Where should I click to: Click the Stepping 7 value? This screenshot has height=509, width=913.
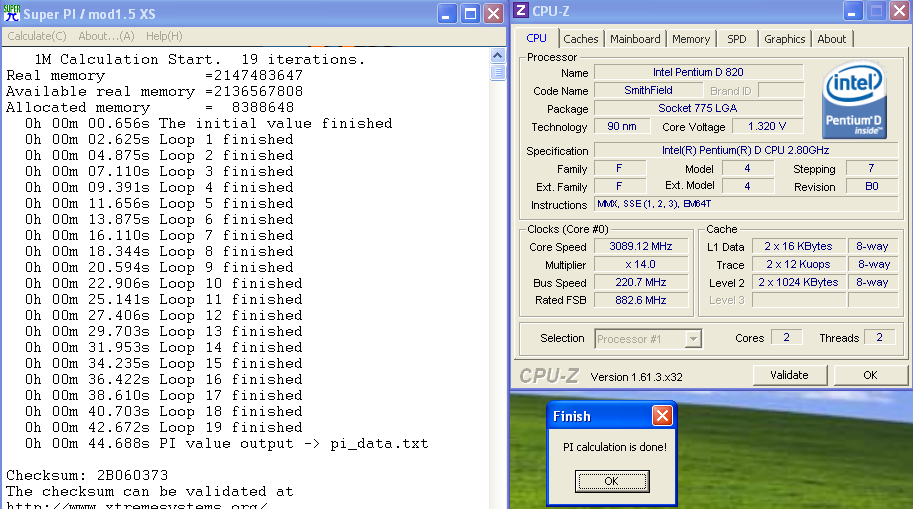point(872,168)
